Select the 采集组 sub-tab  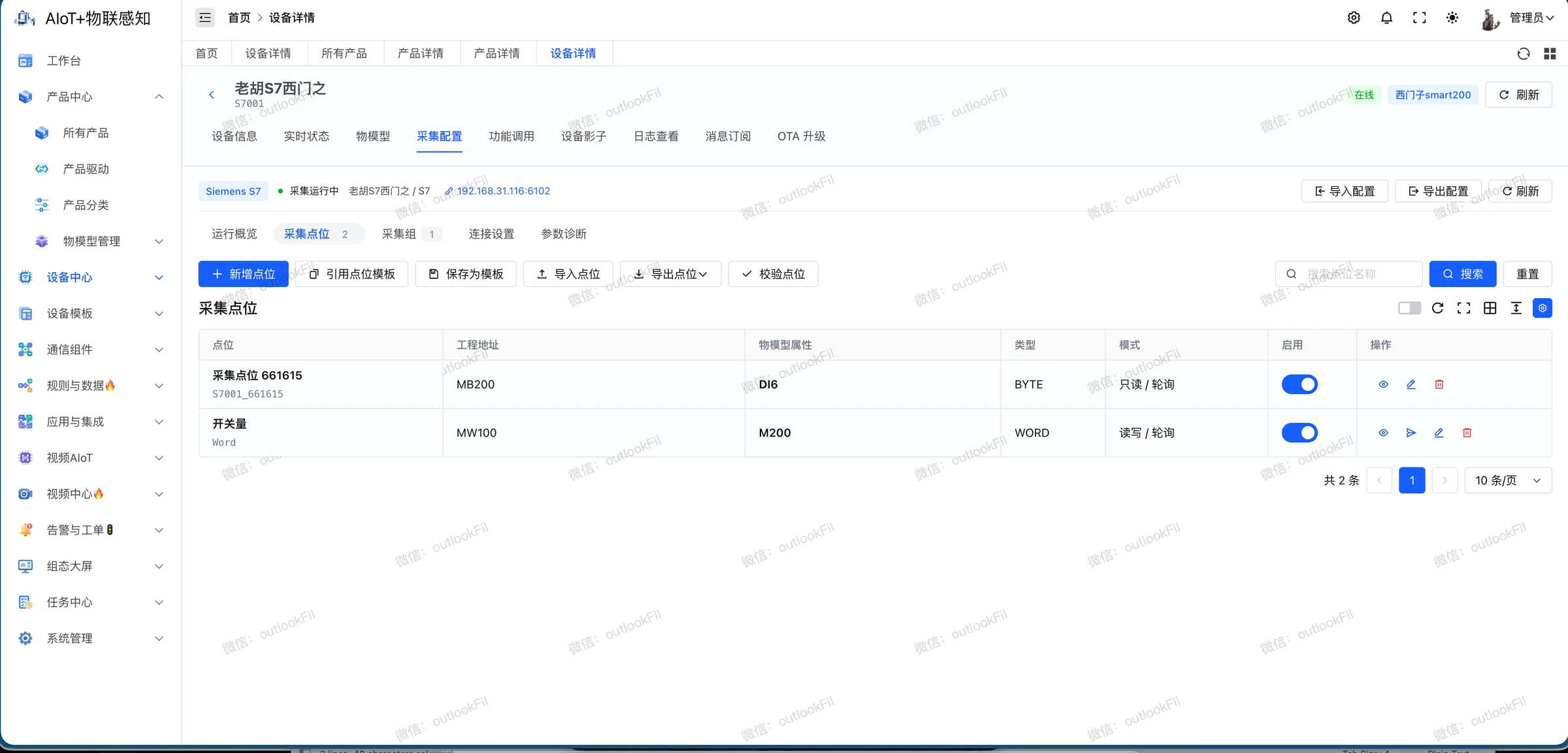(x=412, y=234)
